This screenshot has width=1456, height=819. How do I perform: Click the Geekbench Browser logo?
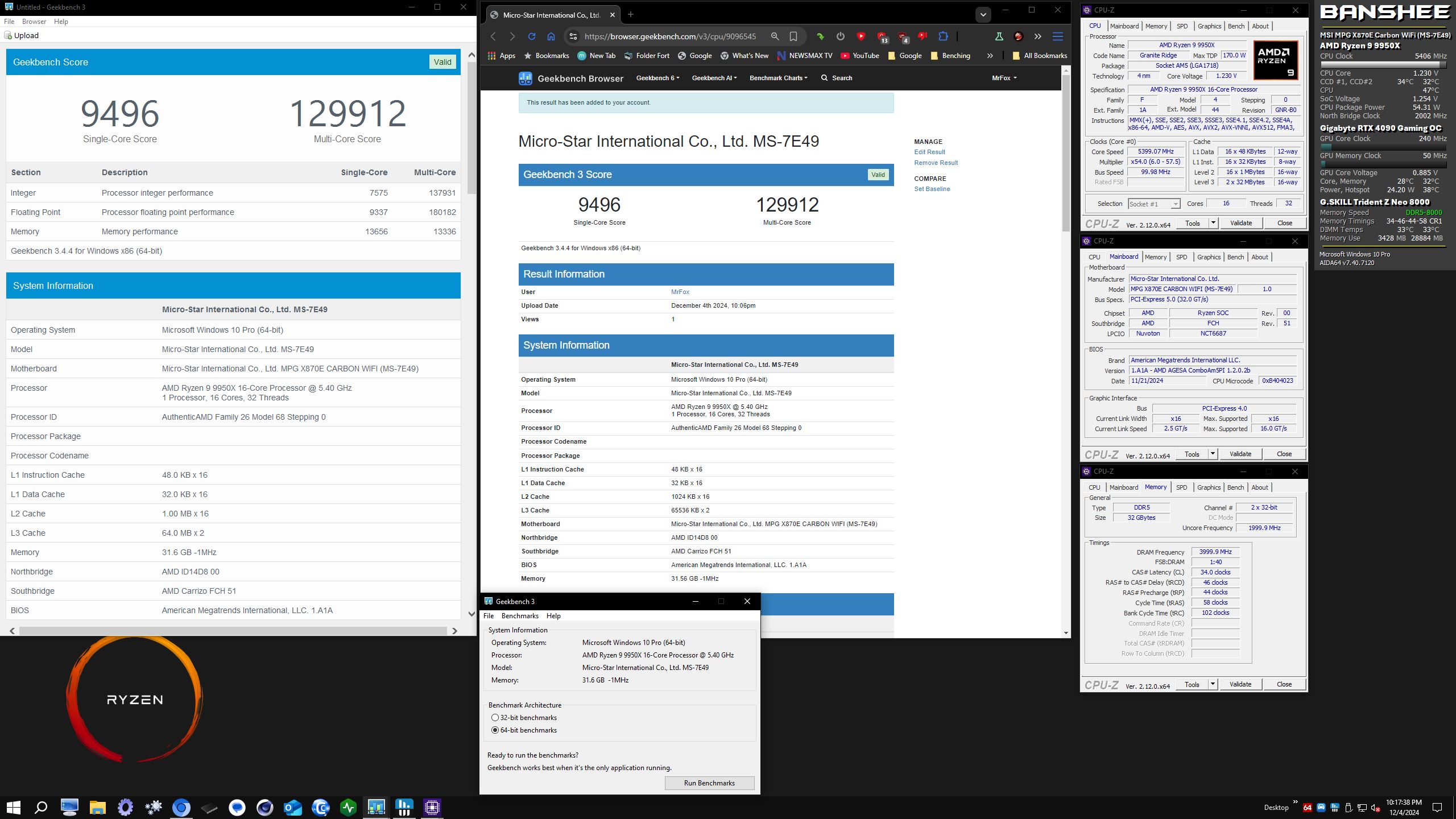point(571,78)
